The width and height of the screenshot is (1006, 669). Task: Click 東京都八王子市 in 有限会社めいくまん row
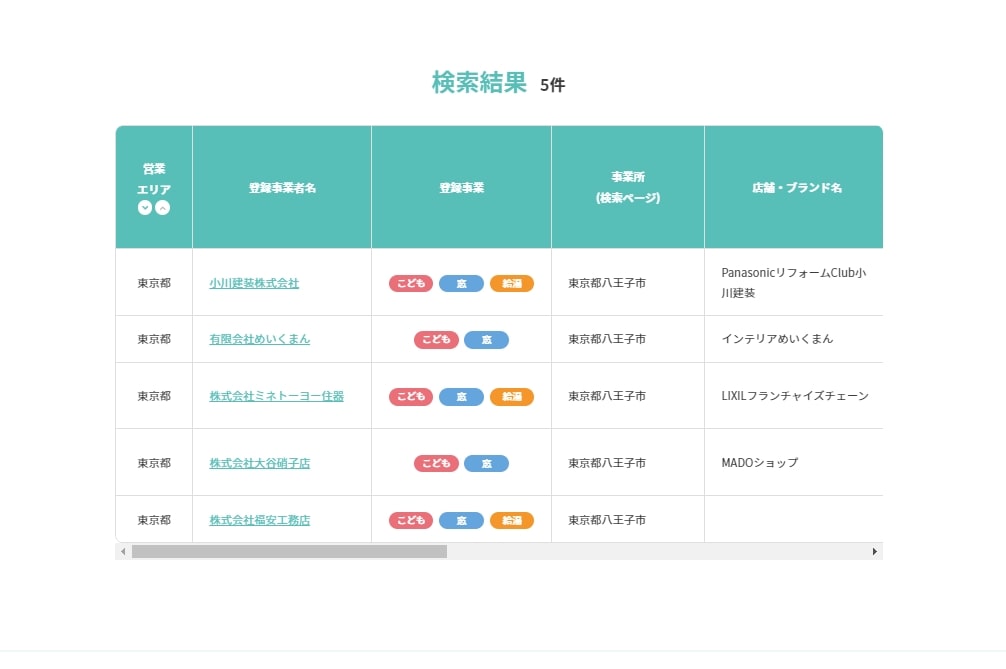tap(607, 339)
